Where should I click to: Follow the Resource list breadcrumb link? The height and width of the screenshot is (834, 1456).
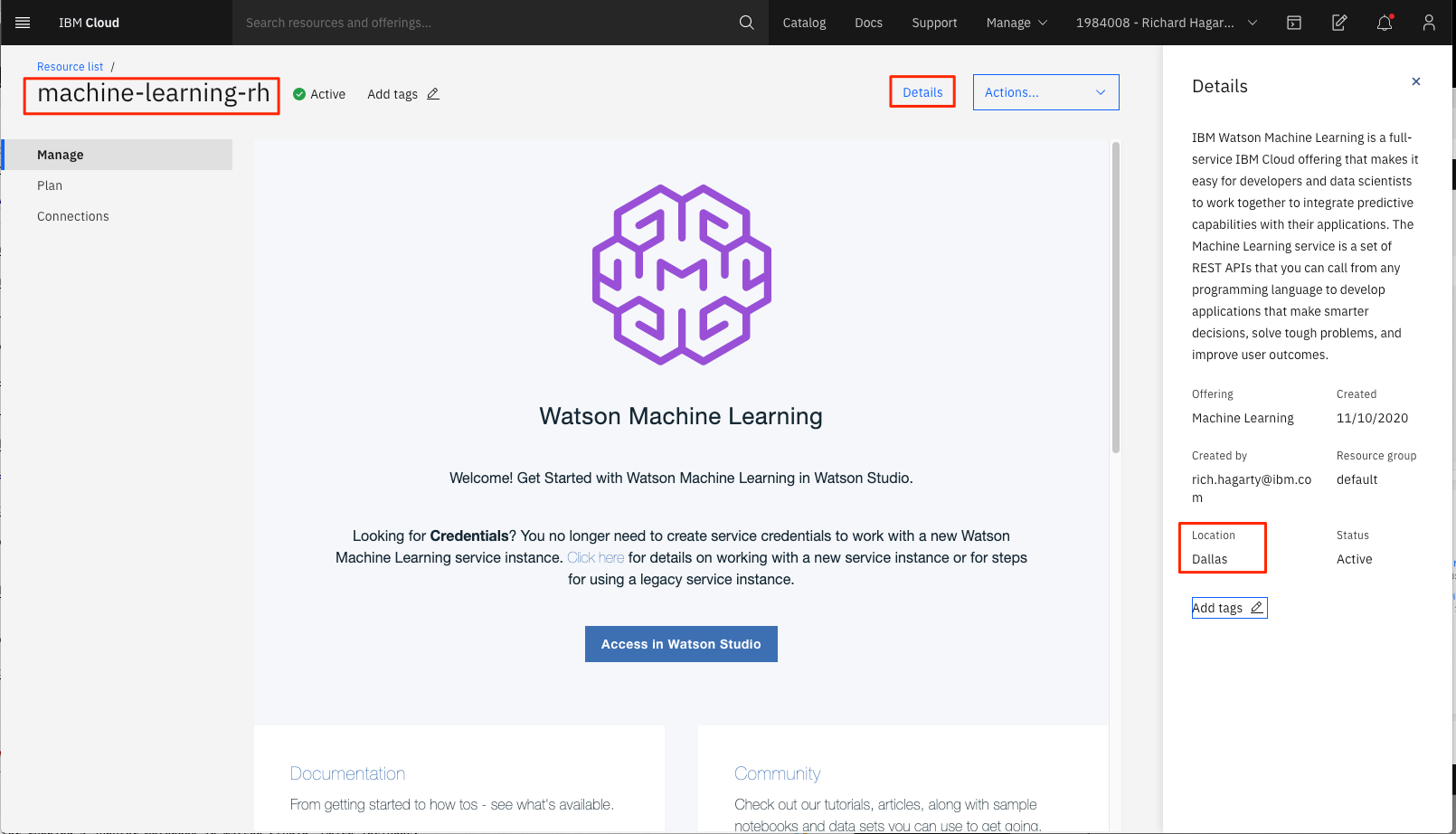(70, 67)
